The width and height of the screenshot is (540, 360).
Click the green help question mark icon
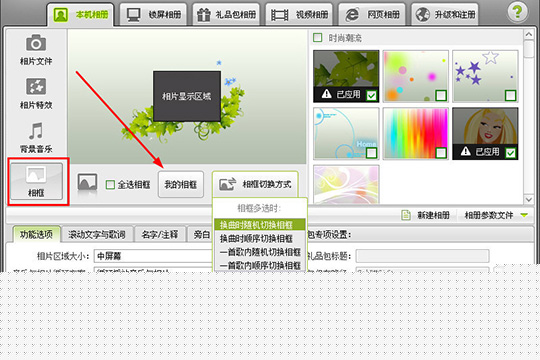[x=517, y=12]
